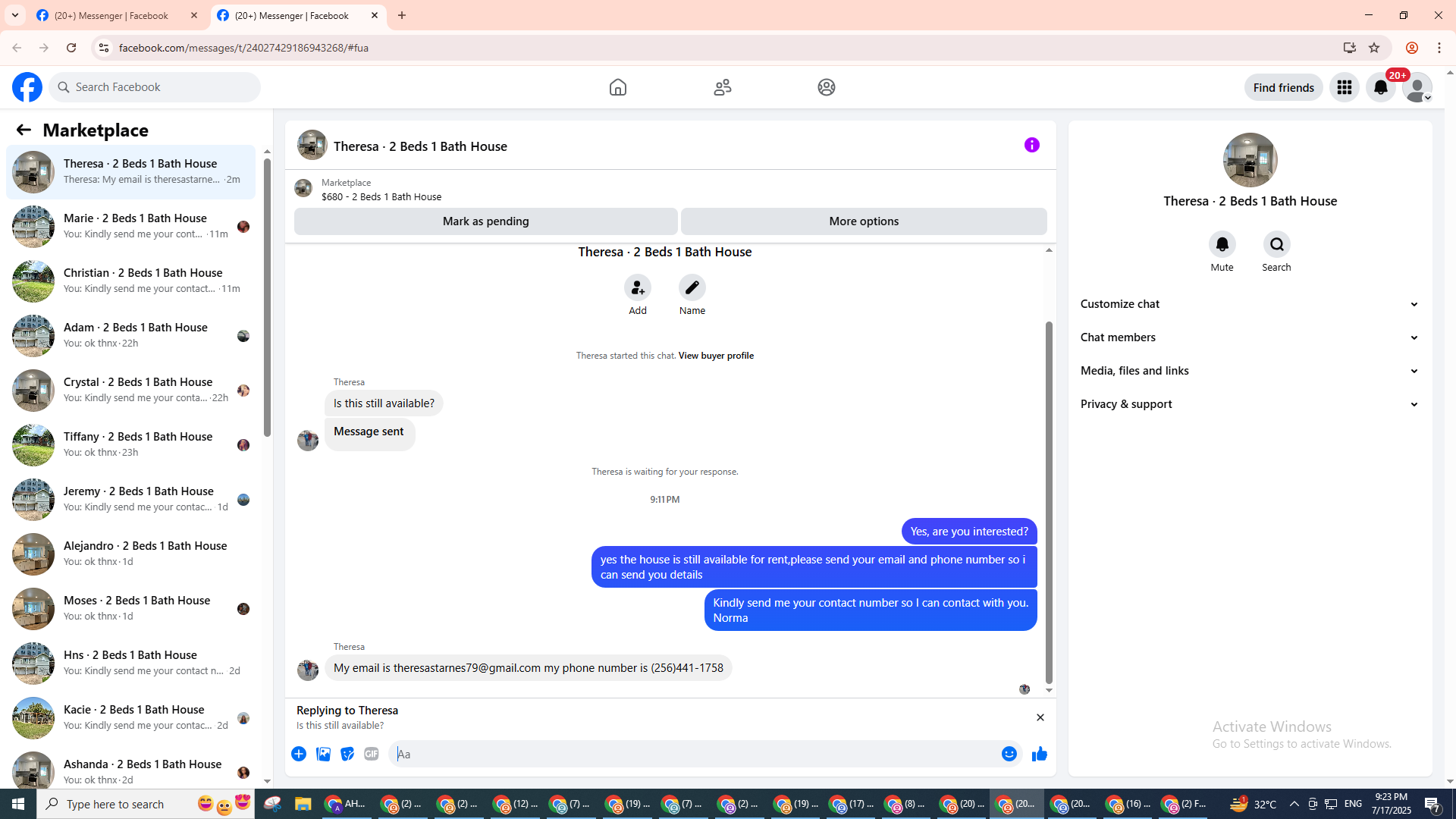Image resolution: width=1456 pixels, height=819 pixels.
Task: Open Alejandro's 2 Beds 1 Bath House chat
Action: click(131, 554)
